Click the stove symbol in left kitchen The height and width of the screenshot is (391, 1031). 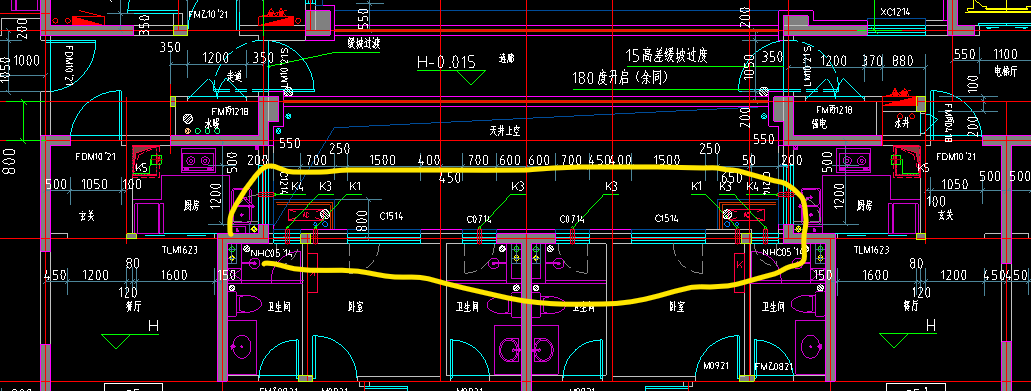pyautogui.click(x=199, y=160)
